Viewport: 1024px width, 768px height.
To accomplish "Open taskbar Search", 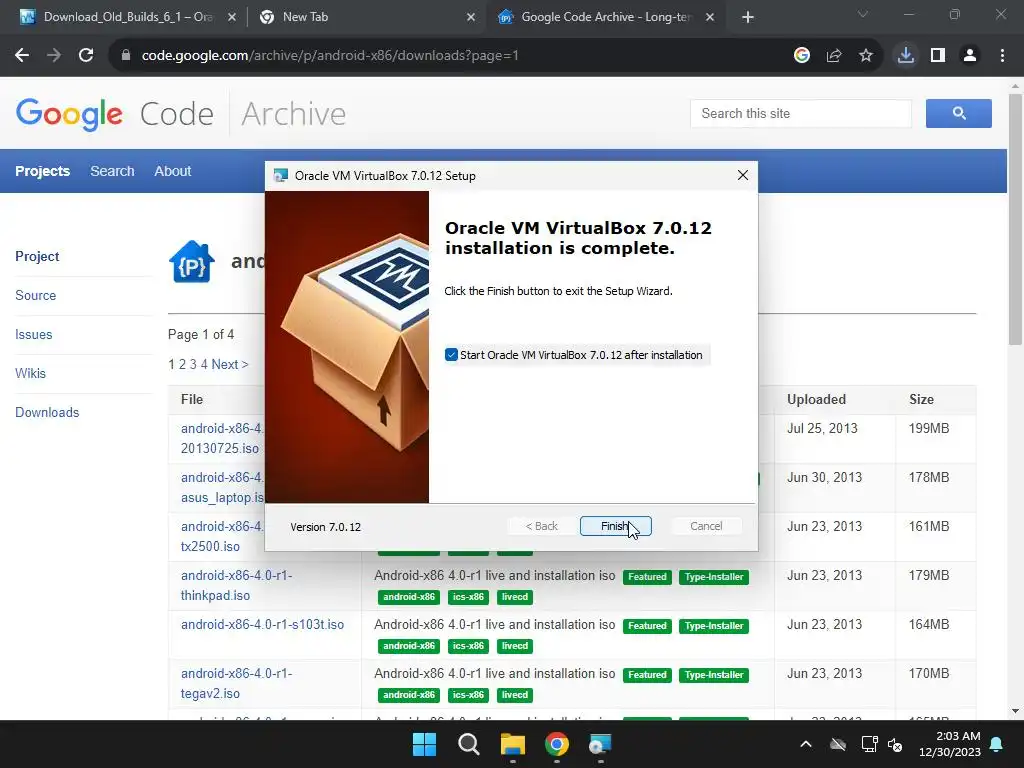I will [468, 744].
